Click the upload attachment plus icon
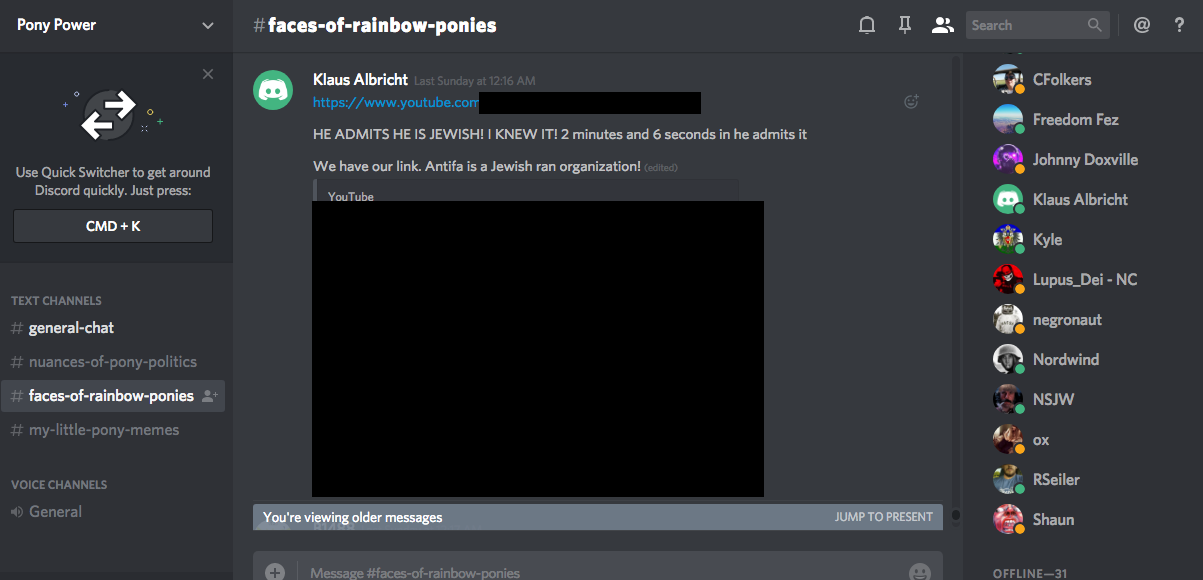The height and width of the screenshot is (580, 1203). coord(275,572)
